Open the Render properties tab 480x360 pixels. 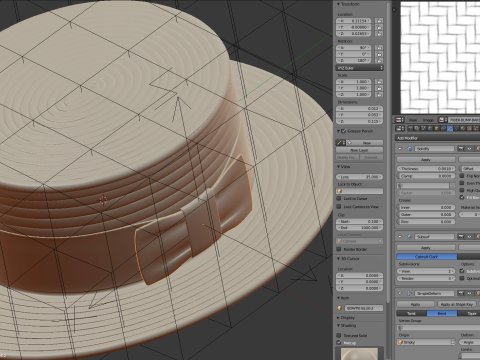(x=411, y=128)
